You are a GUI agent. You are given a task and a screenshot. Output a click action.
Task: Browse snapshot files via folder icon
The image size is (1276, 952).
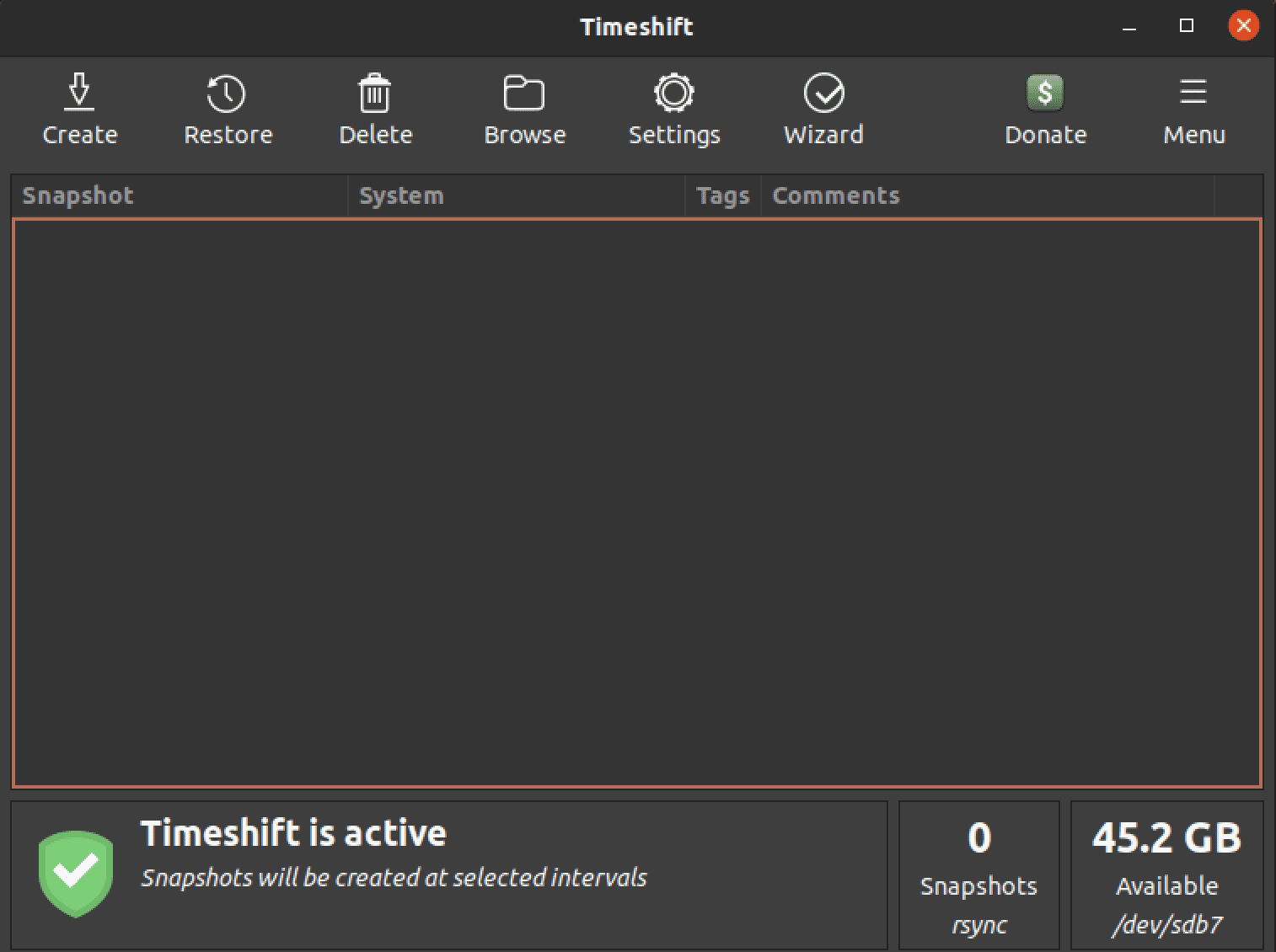tap(524, 94)
